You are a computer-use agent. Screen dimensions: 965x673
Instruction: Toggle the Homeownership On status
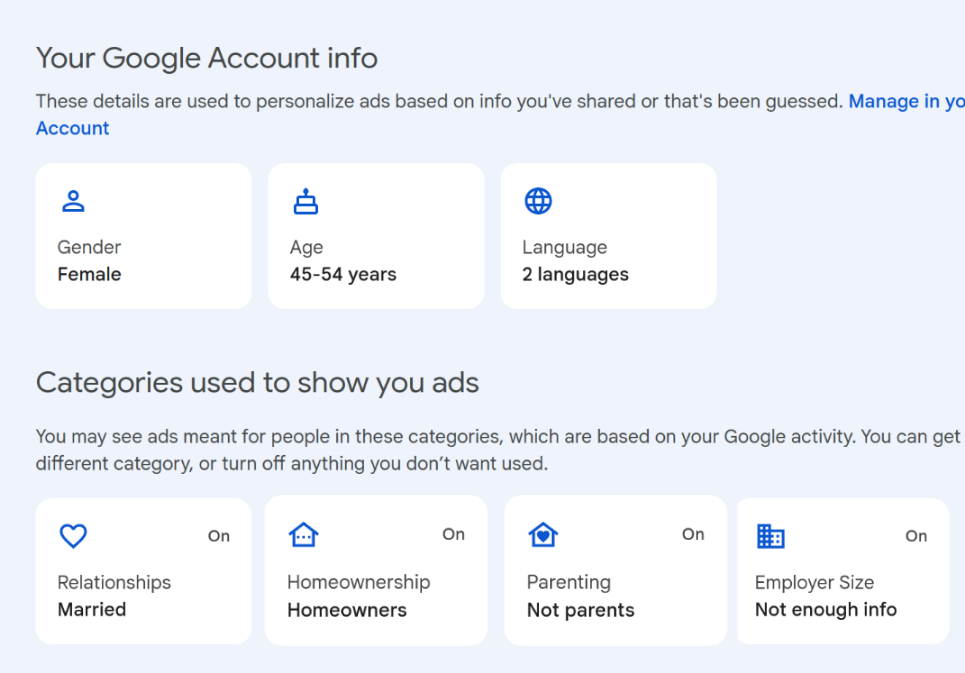(x=454, y=534)
